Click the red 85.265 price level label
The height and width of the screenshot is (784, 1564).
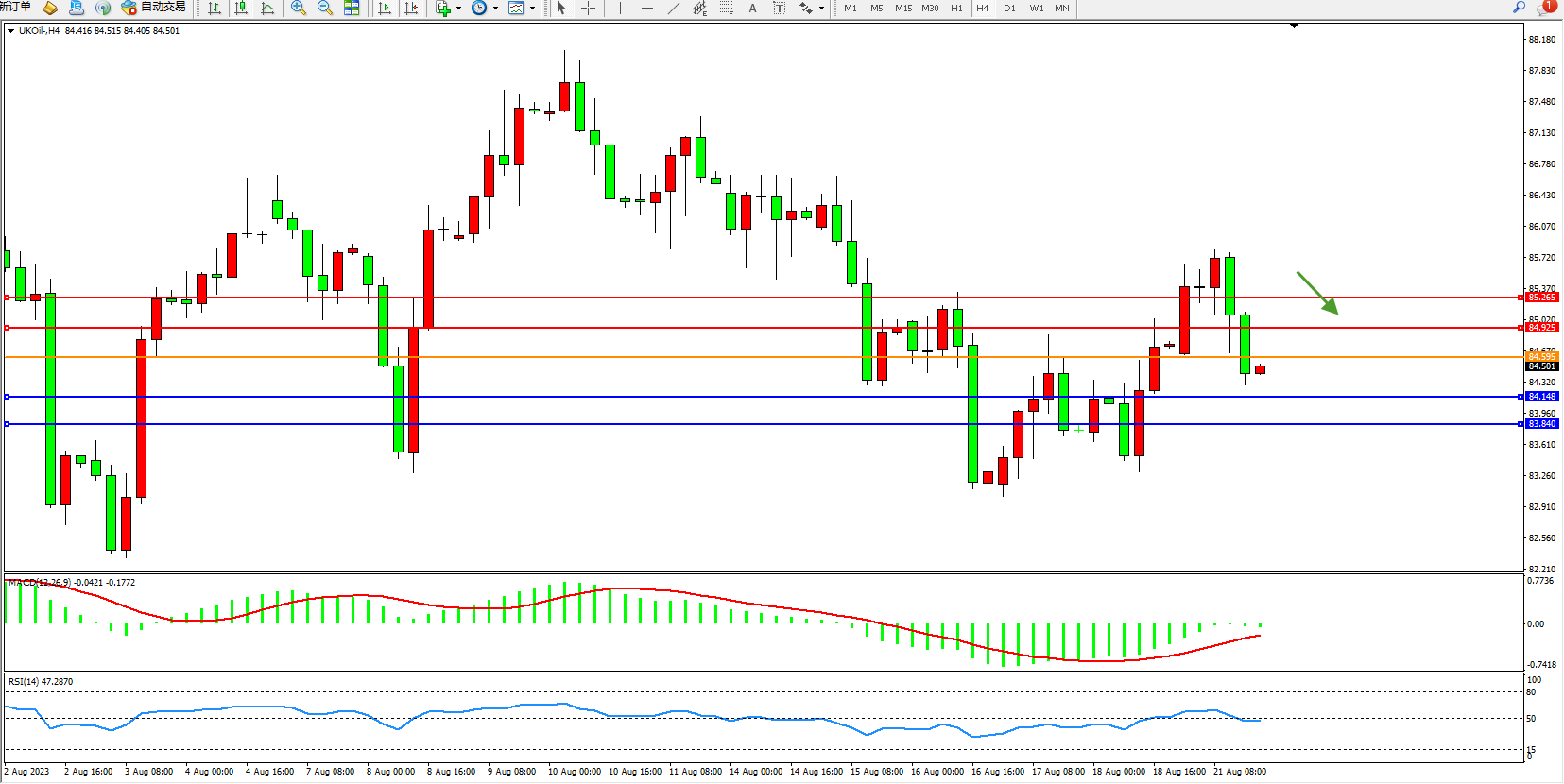pos(1541,298)
